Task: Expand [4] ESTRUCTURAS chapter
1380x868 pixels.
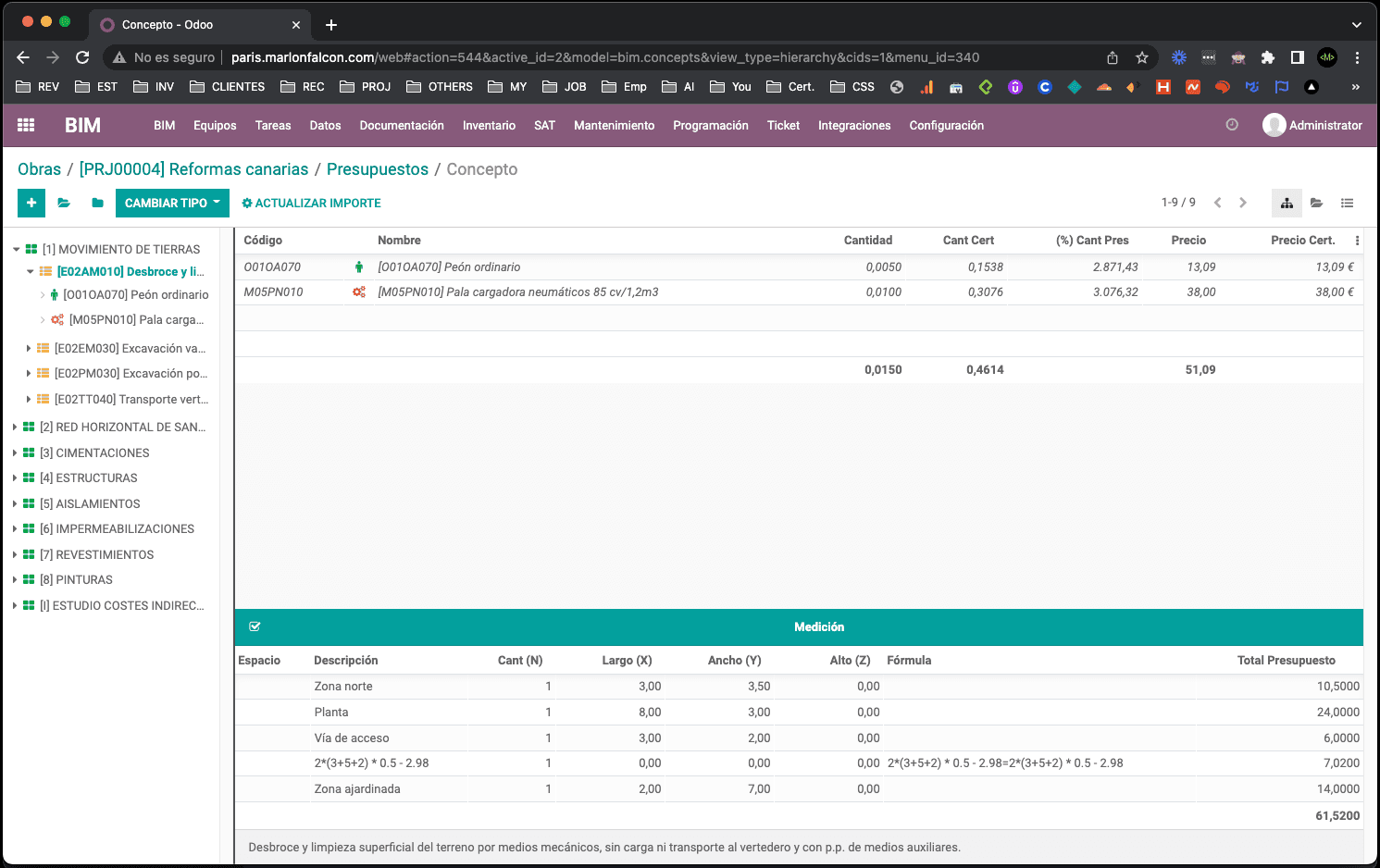Action: pos(15,478)
